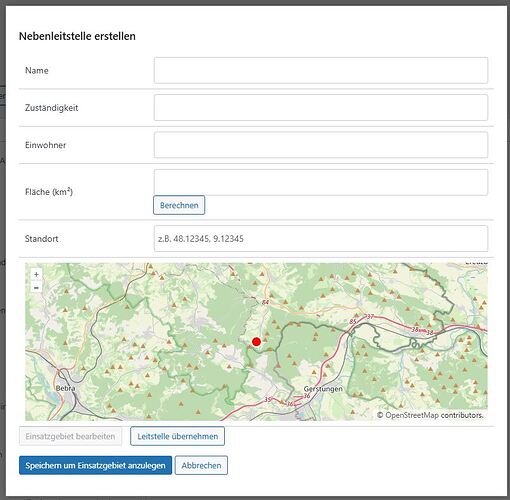The width and height of the screenshot is (510, 500).
Task: Click the Berechnen button
Action: point(179,205)
